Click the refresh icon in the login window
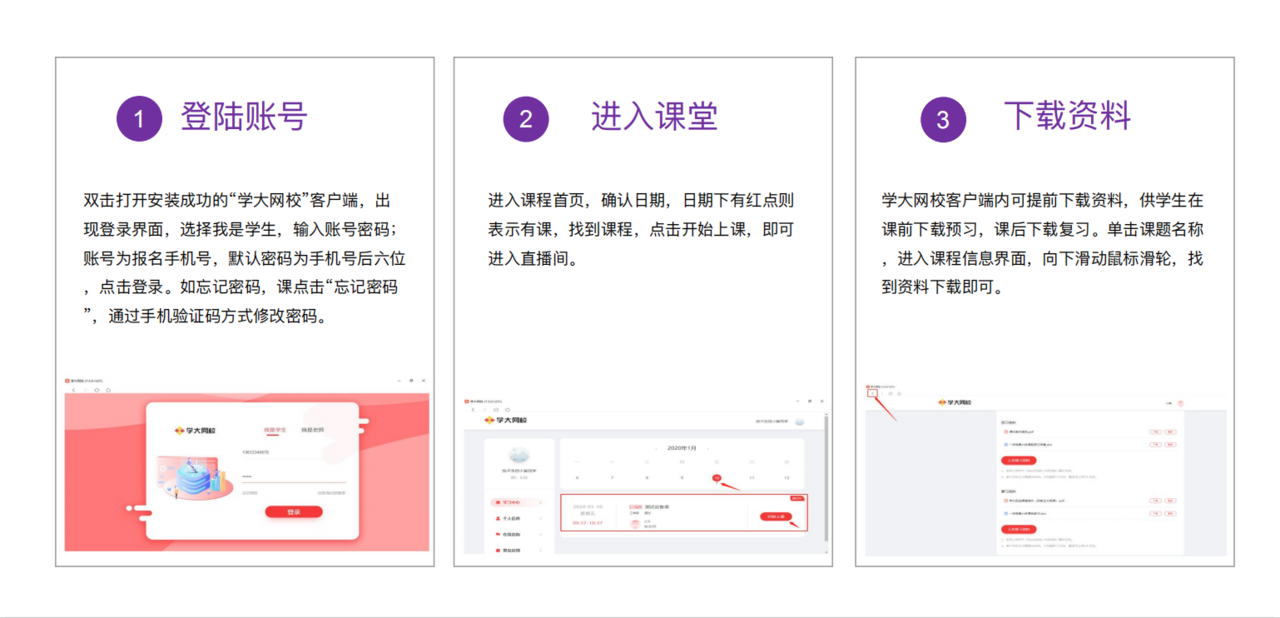The height and width of the screenshot is (618, 1280). point(97,390)
